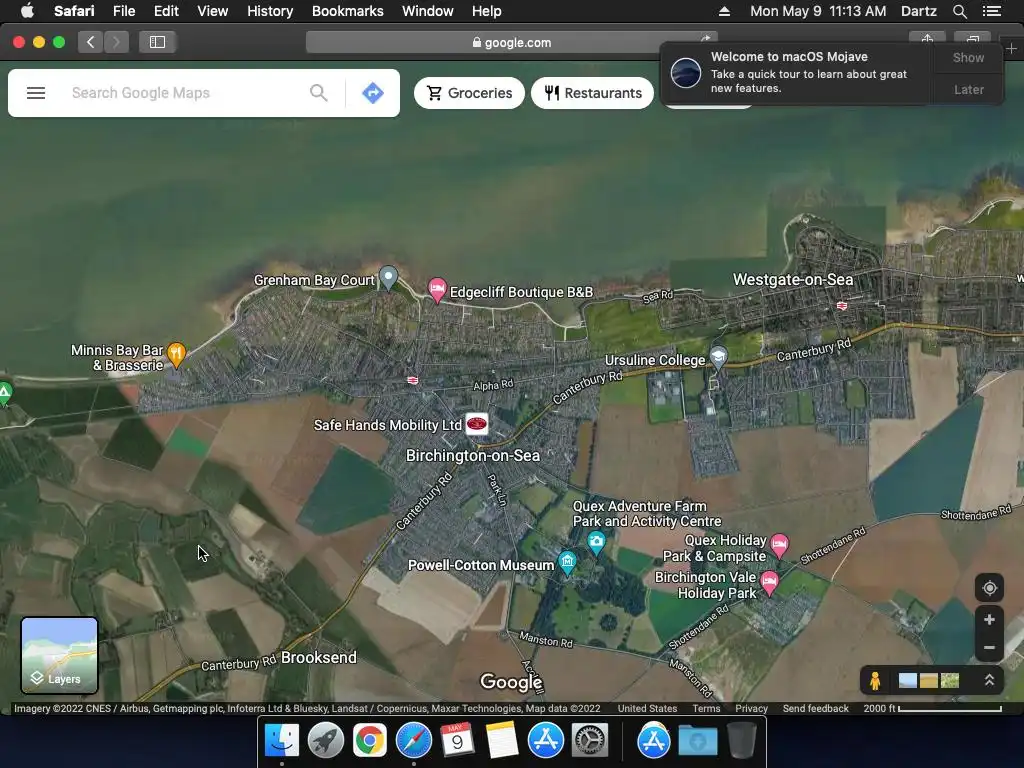Click the Birchington railway station icon
Image resolution: width=1024 pixels, height=768 pixels.
pyautogui.click(x=413, y=380)
